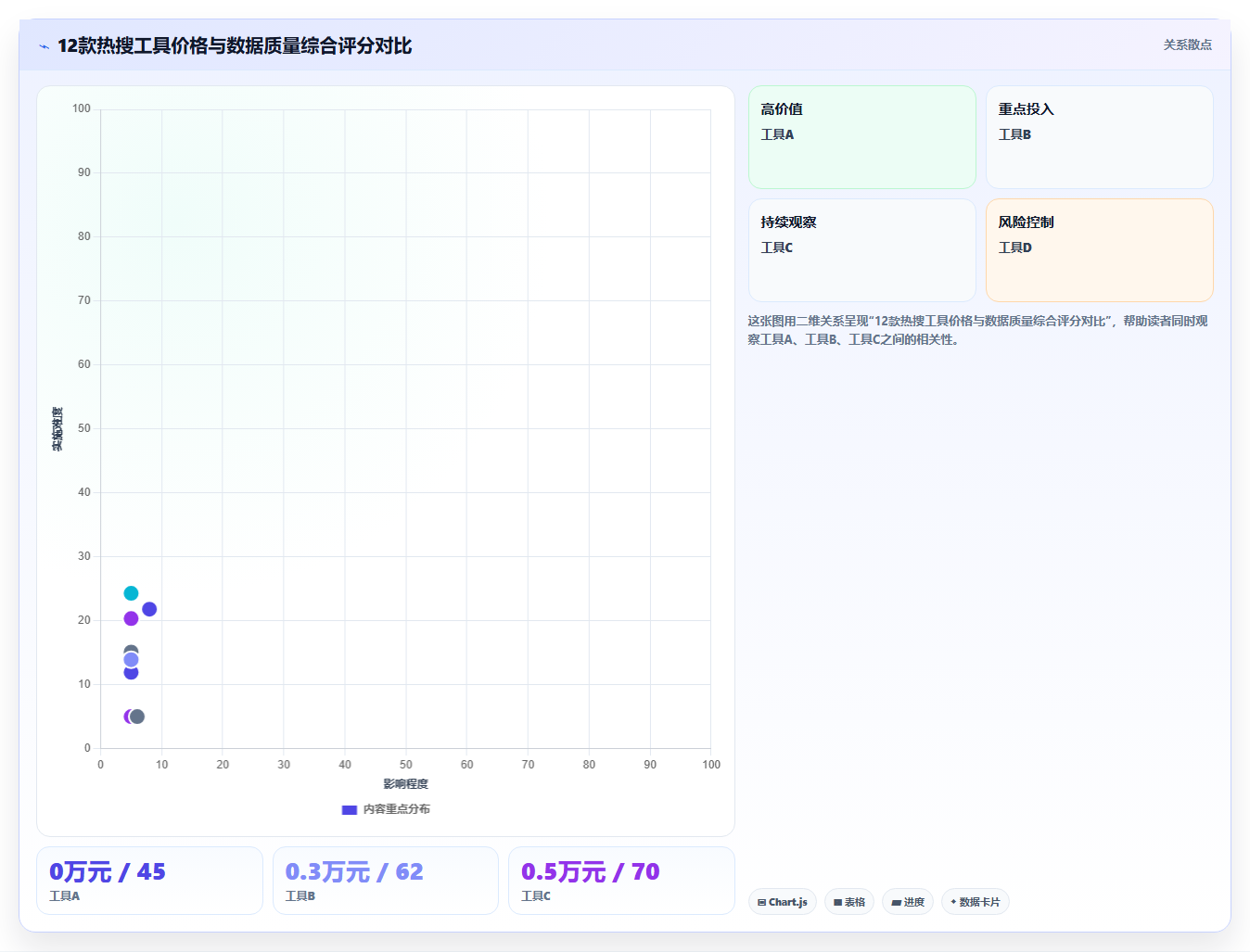Select the 表格 tag chip
This screenshot has height=952, width=1250.
point(849,902)
